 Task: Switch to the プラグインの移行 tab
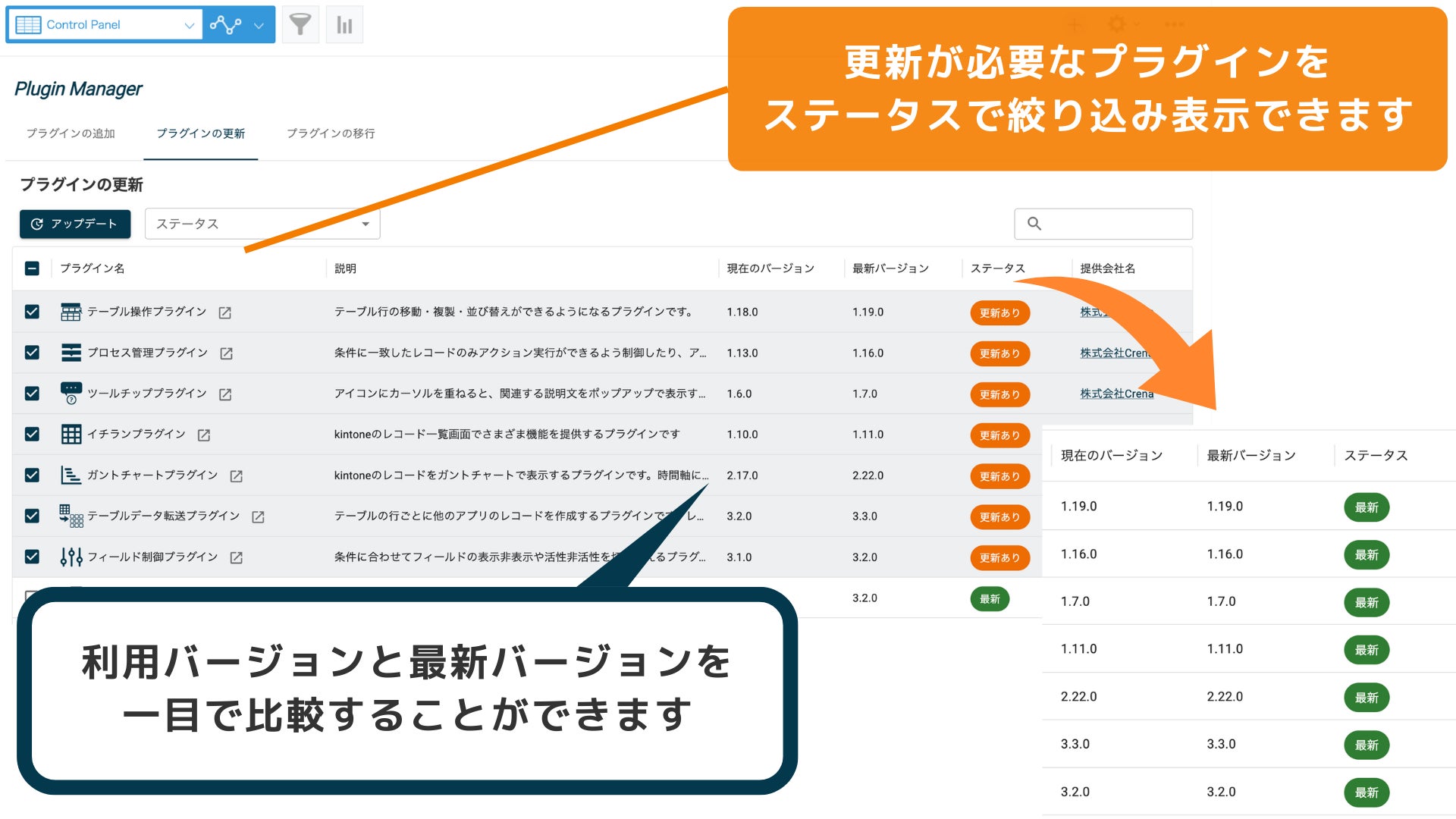(331, 133)
